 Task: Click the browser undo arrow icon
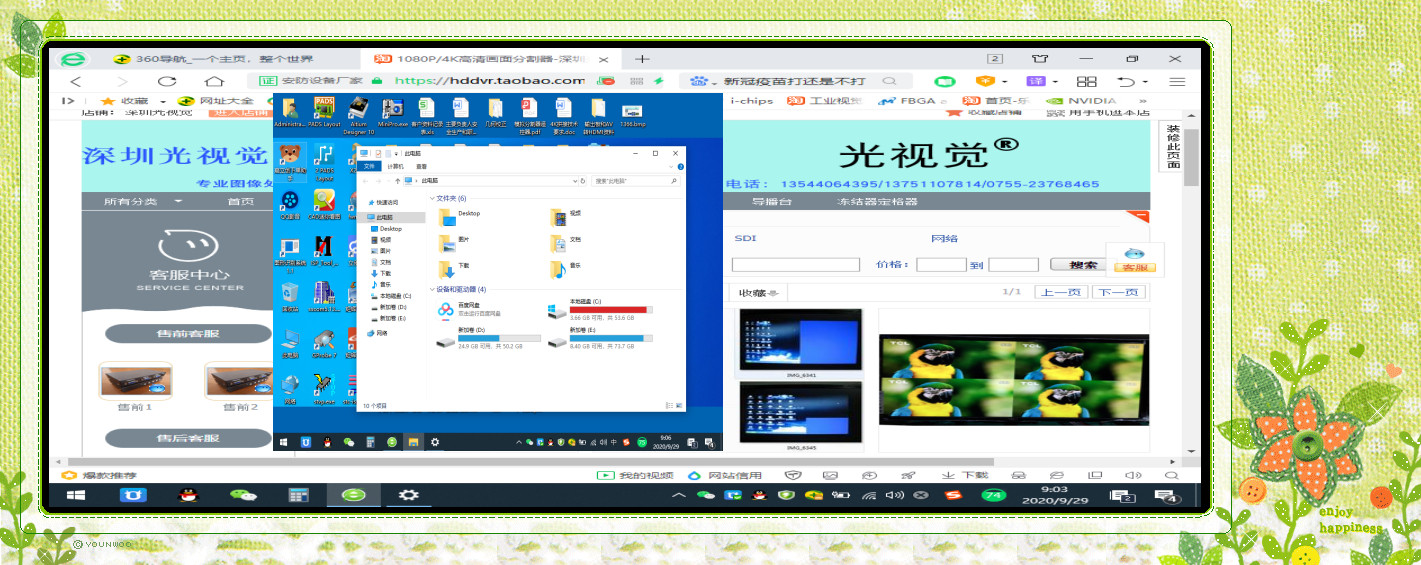[x=1127, y=81]
